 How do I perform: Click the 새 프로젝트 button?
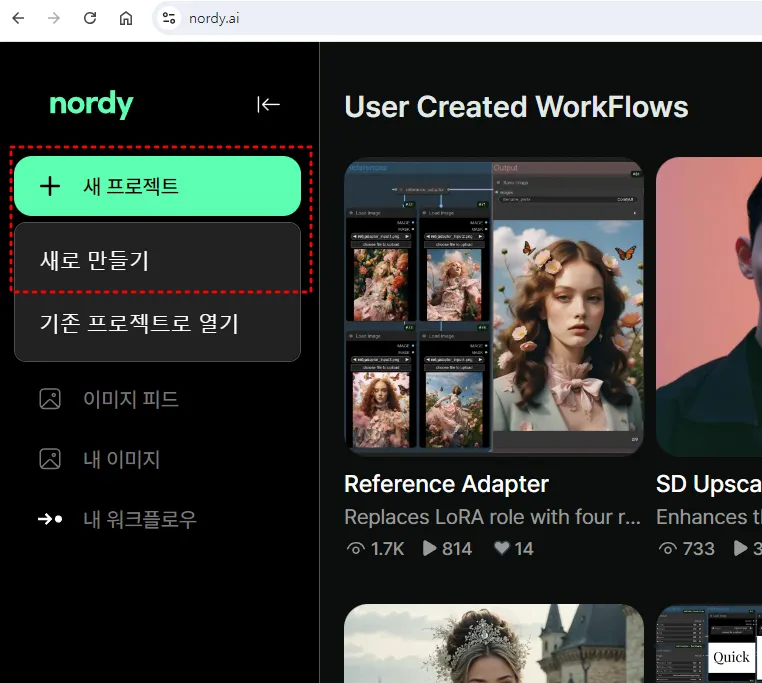(x=157, y=186)
